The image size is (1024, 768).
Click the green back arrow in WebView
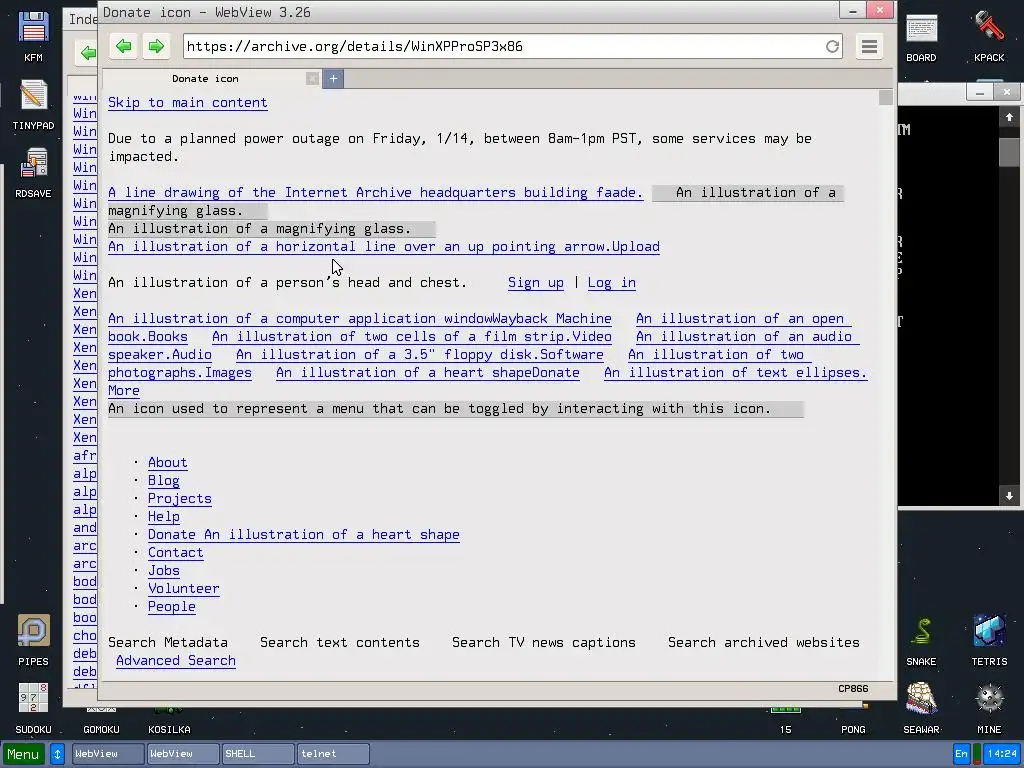(x=123, y=46)
